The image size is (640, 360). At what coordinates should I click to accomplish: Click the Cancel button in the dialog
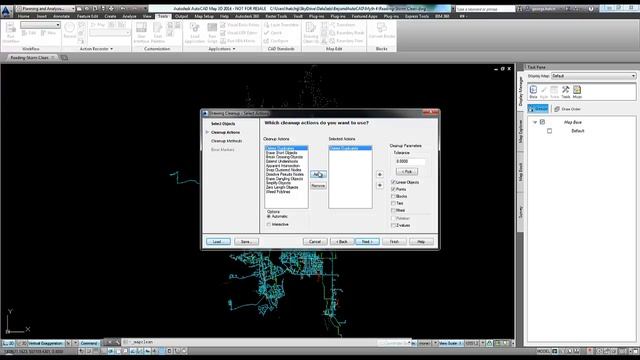315,242
